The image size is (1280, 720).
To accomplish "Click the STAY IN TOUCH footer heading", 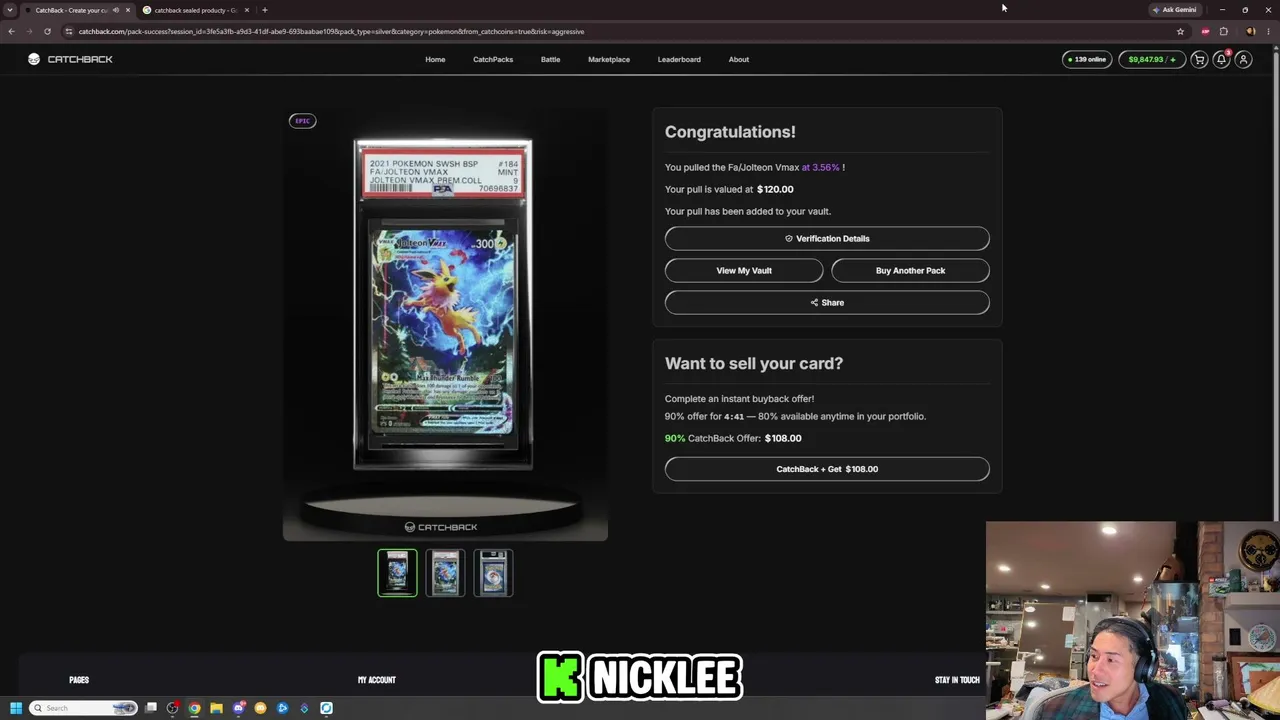I will 957,680.
